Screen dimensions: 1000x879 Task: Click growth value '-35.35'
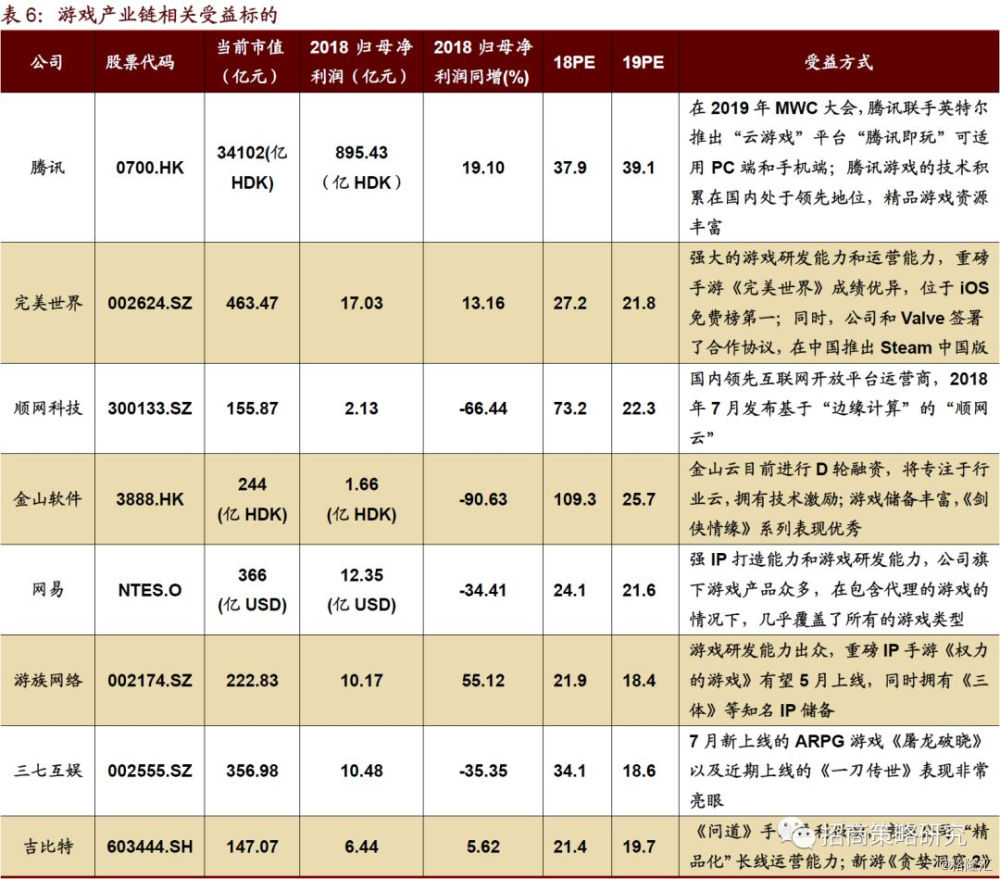click(x=483, y=771)
